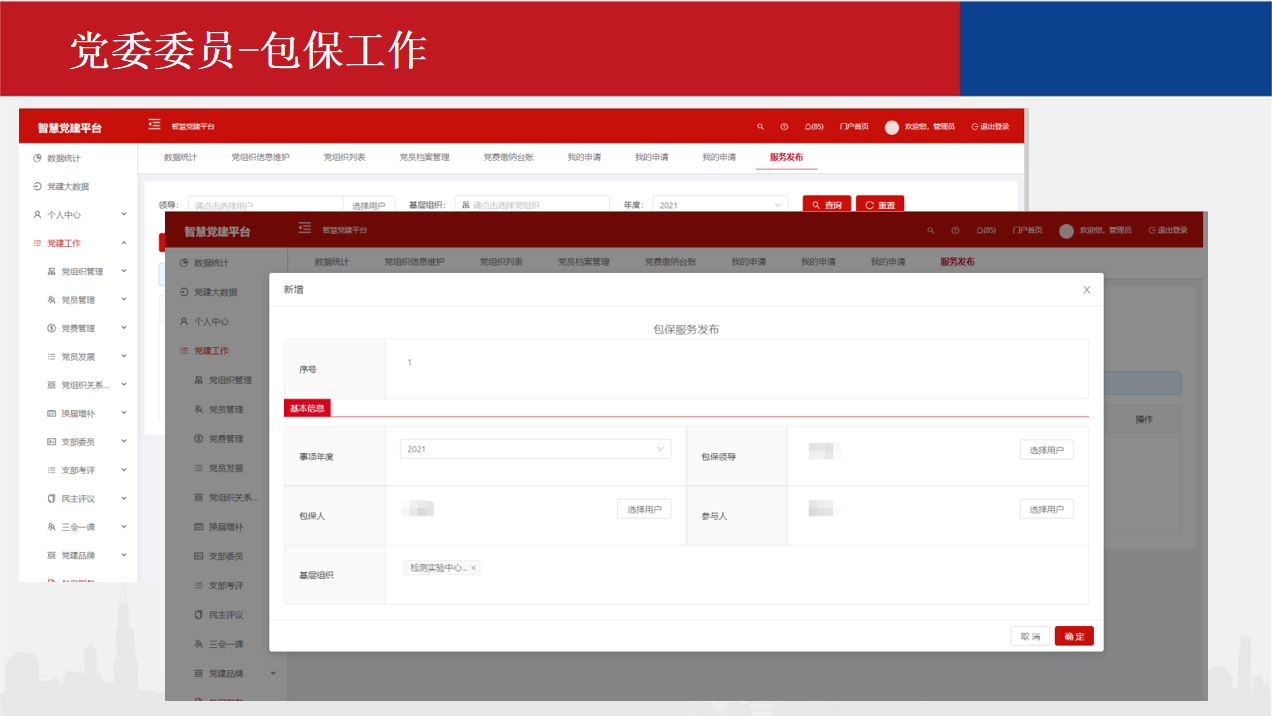Screen dimensions: 1272x716
Task: Remove the 检测实验中心 tag via its x icon
Action: (x=473, y=568)
